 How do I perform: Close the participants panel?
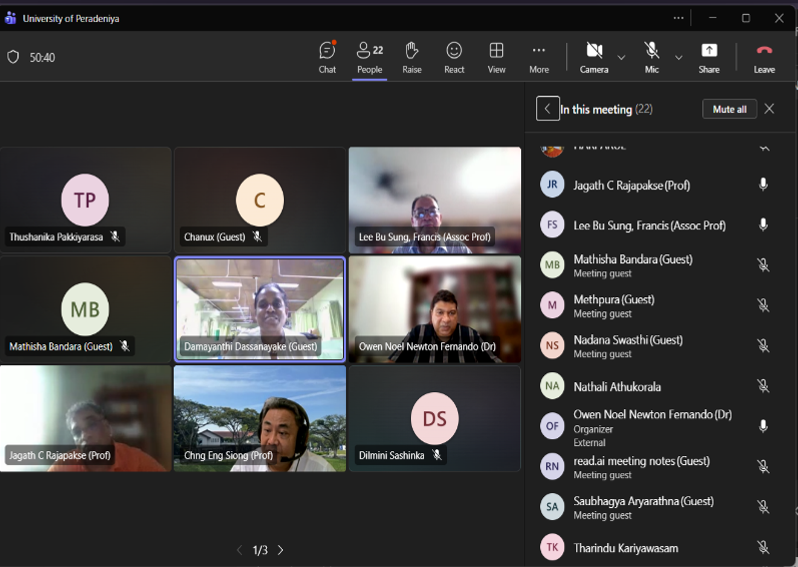point(769,108)
